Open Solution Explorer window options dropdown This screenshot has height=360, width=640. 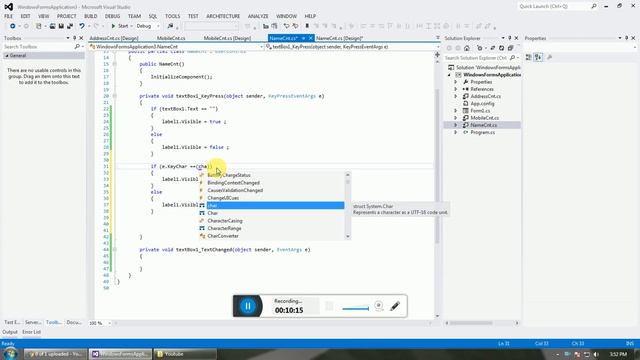[503, 38]
